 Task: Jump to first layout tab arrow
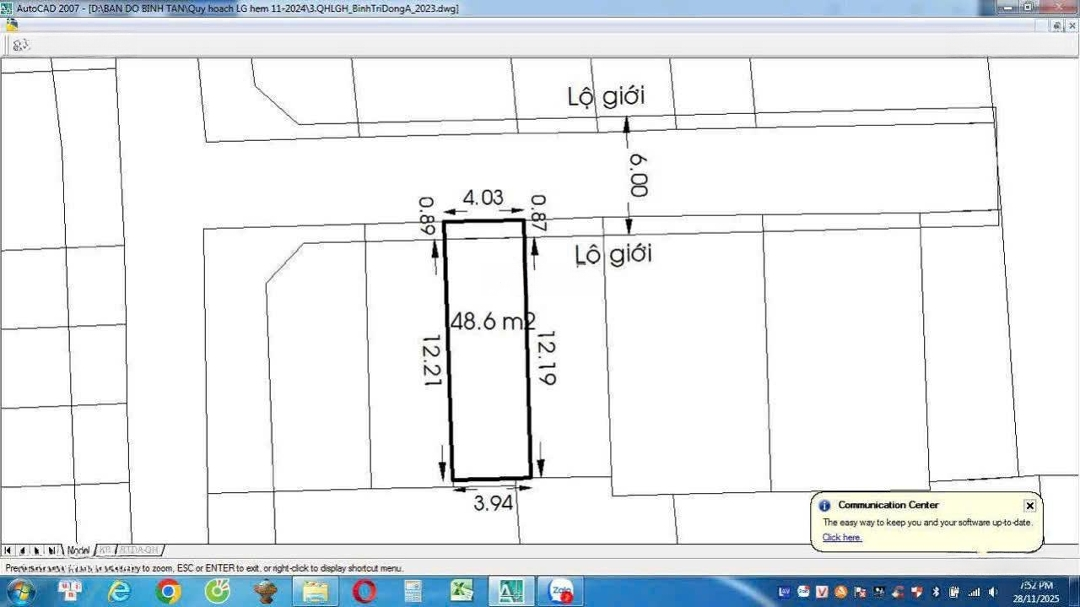(7, 550)
